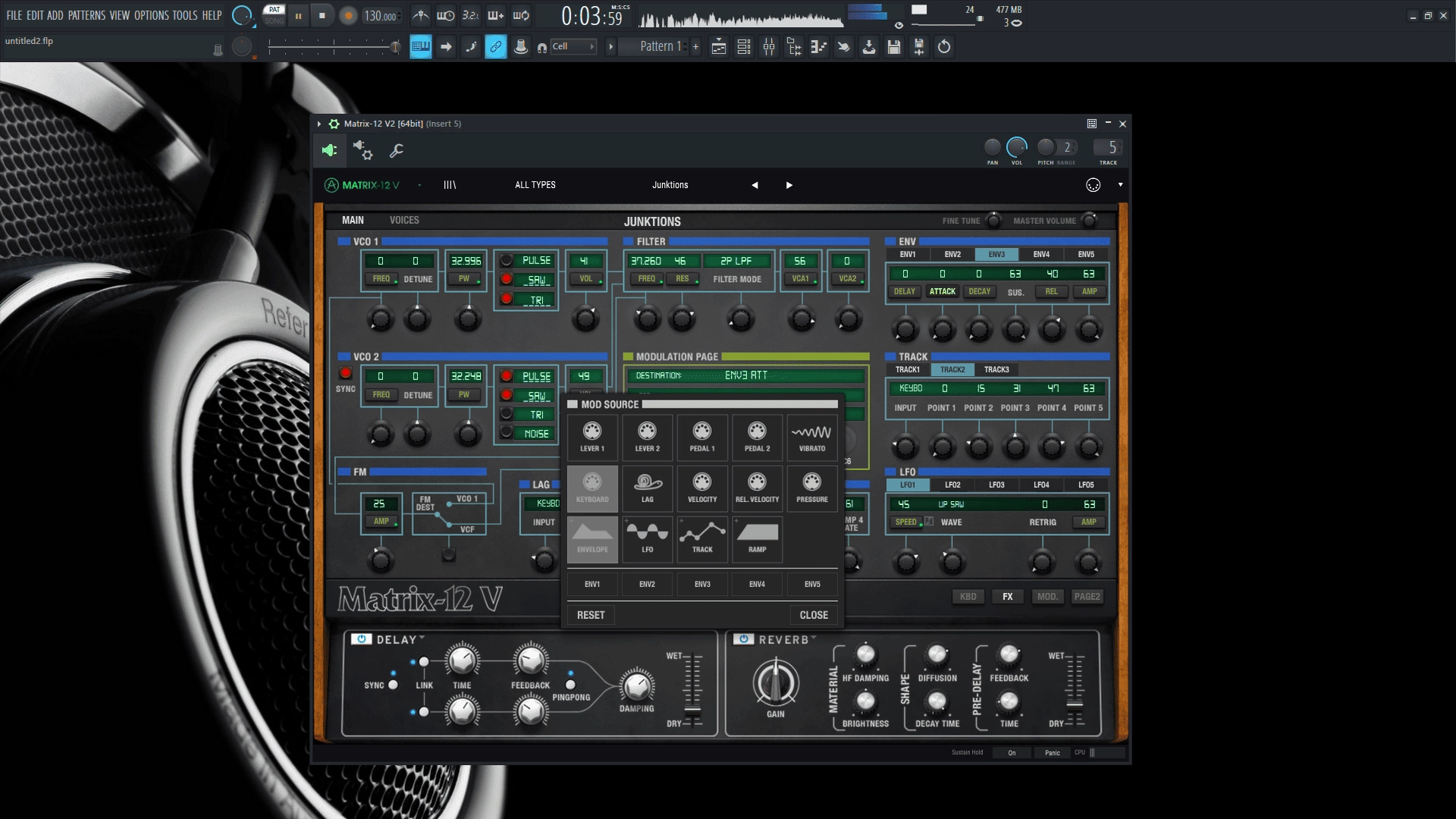Viewport: 1456px width, 819px height.
Task: Select Lag mod source icon
Action: (x=647, y=488)
